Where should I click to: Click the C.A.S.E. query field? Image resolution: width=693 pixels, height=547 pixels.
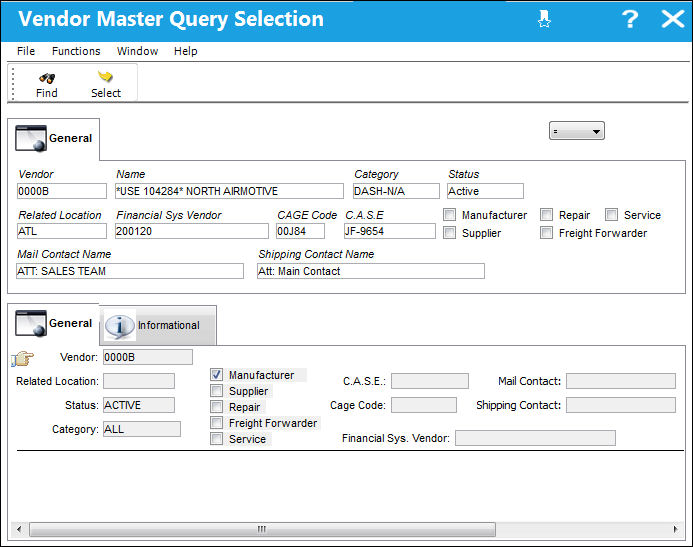[430, 381]
